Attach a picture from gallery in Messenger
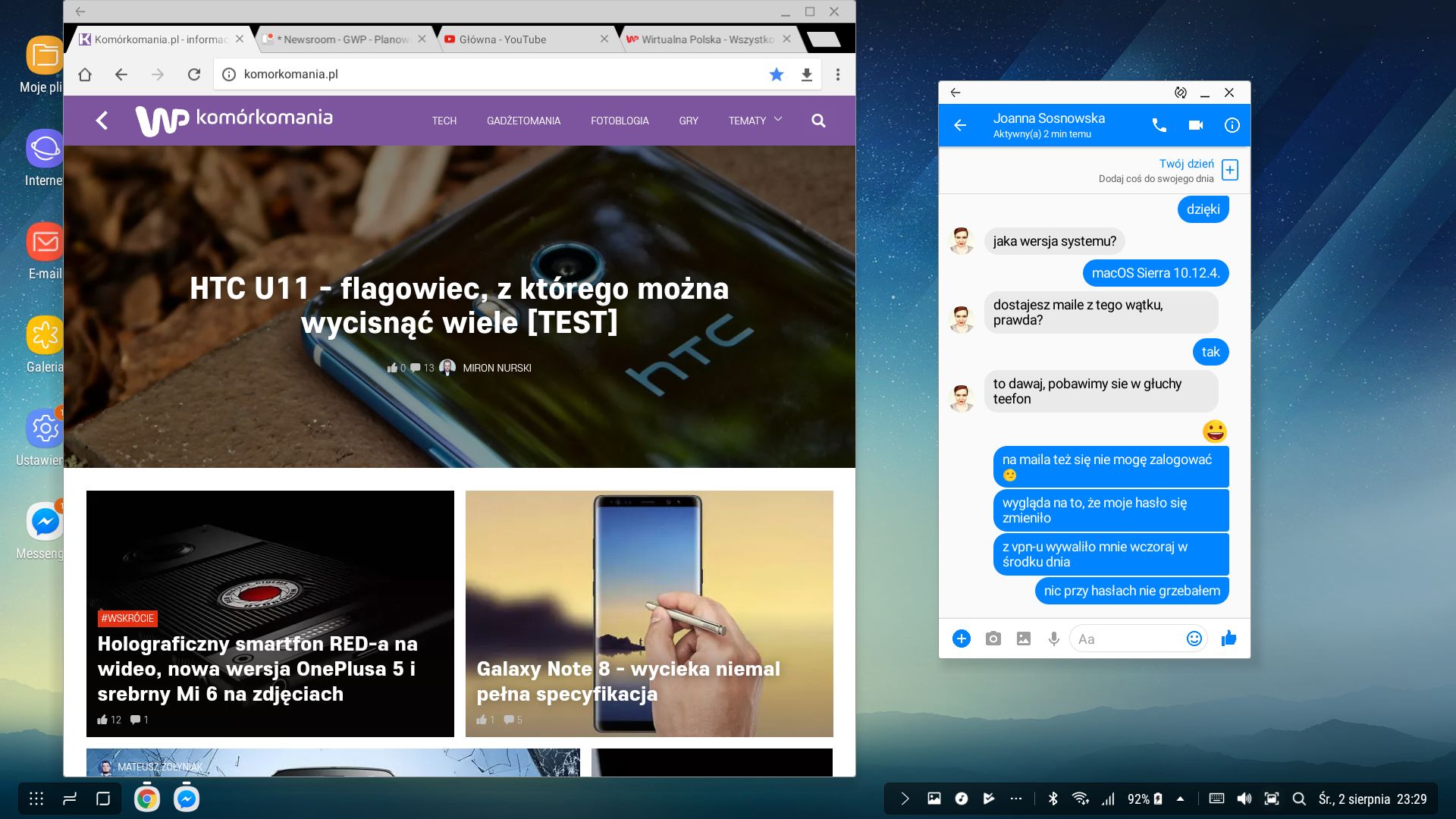The height and width of the screenshot is (819, 1456). point(1024,639)
